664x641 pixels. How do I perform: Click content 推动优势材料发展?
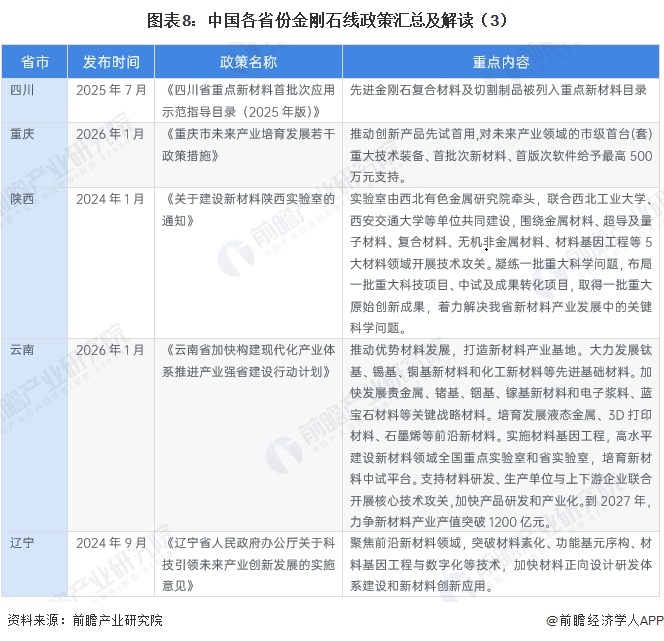501,436
